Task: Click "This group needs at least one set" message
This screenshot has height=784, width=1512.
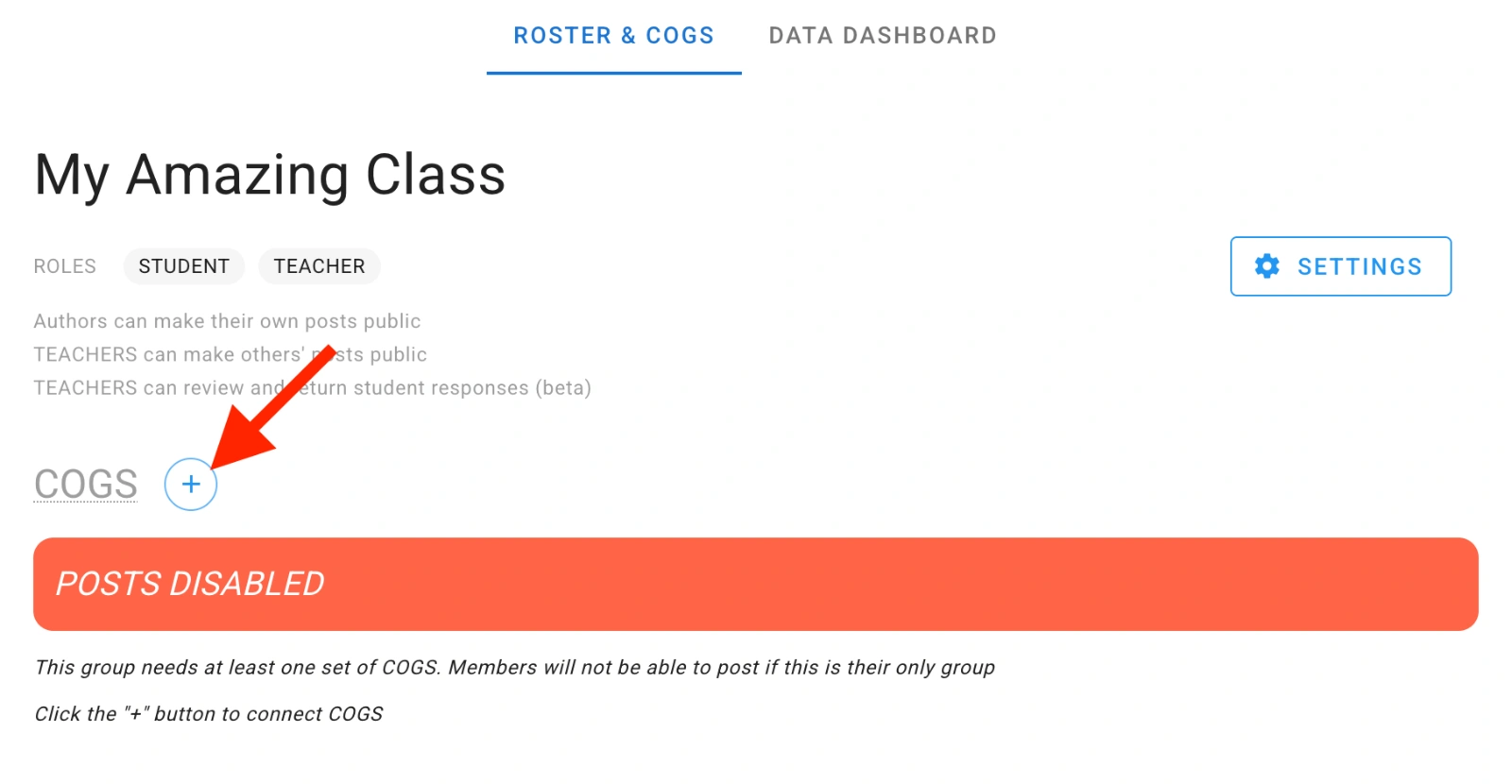Action: [x=236, y=668]
